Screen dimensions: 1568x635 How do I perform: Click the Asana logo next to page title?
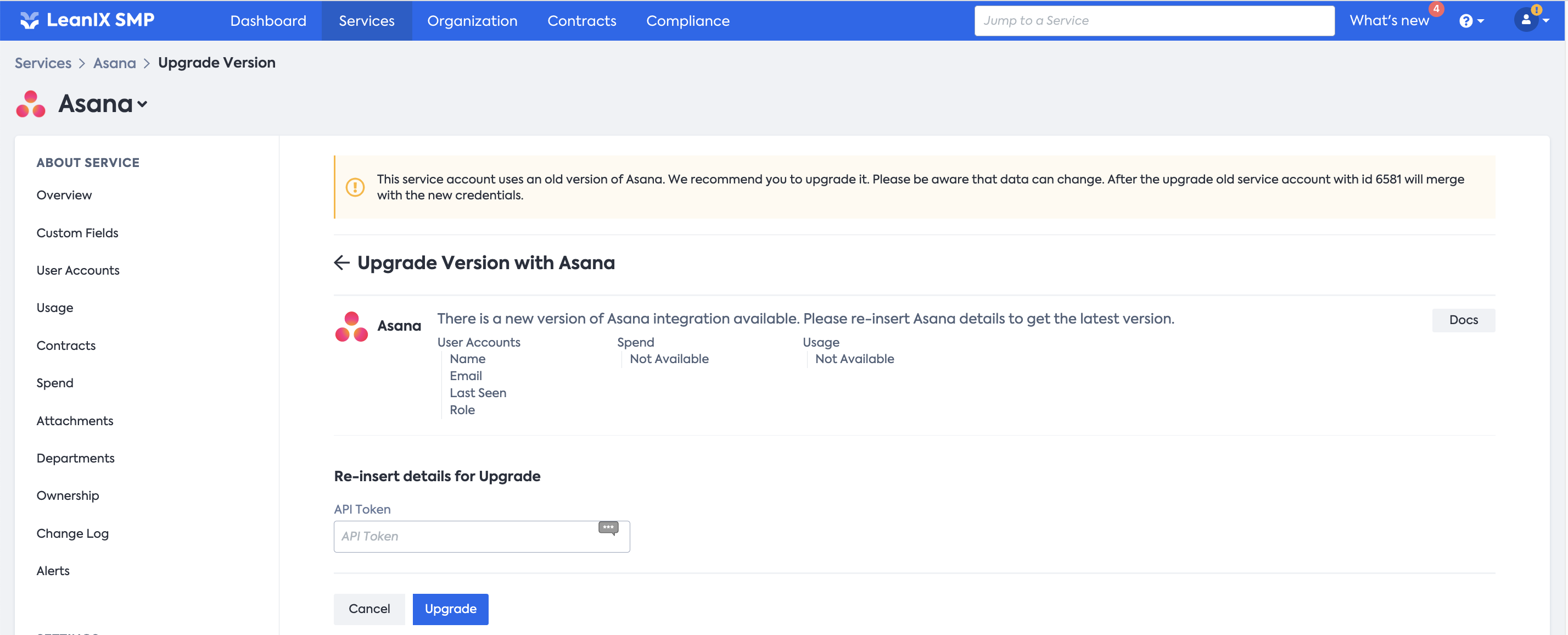pos(30,103)
